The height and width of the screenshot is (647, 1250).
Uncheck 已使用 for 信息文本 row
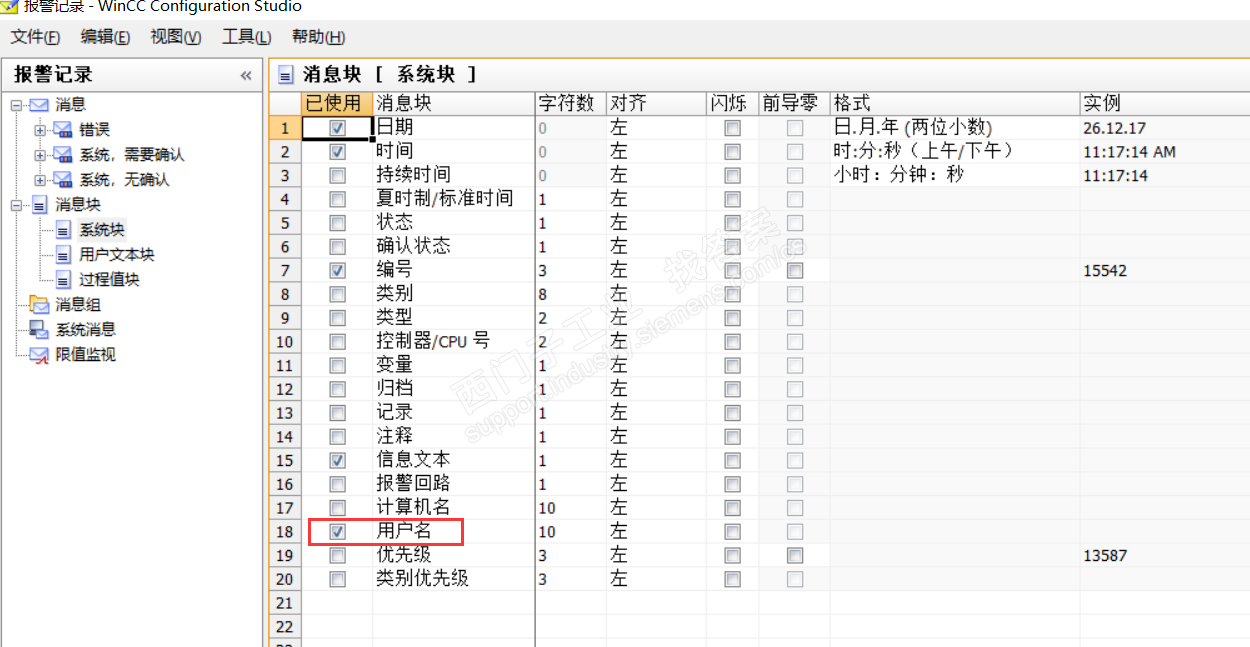pos(337,460)
